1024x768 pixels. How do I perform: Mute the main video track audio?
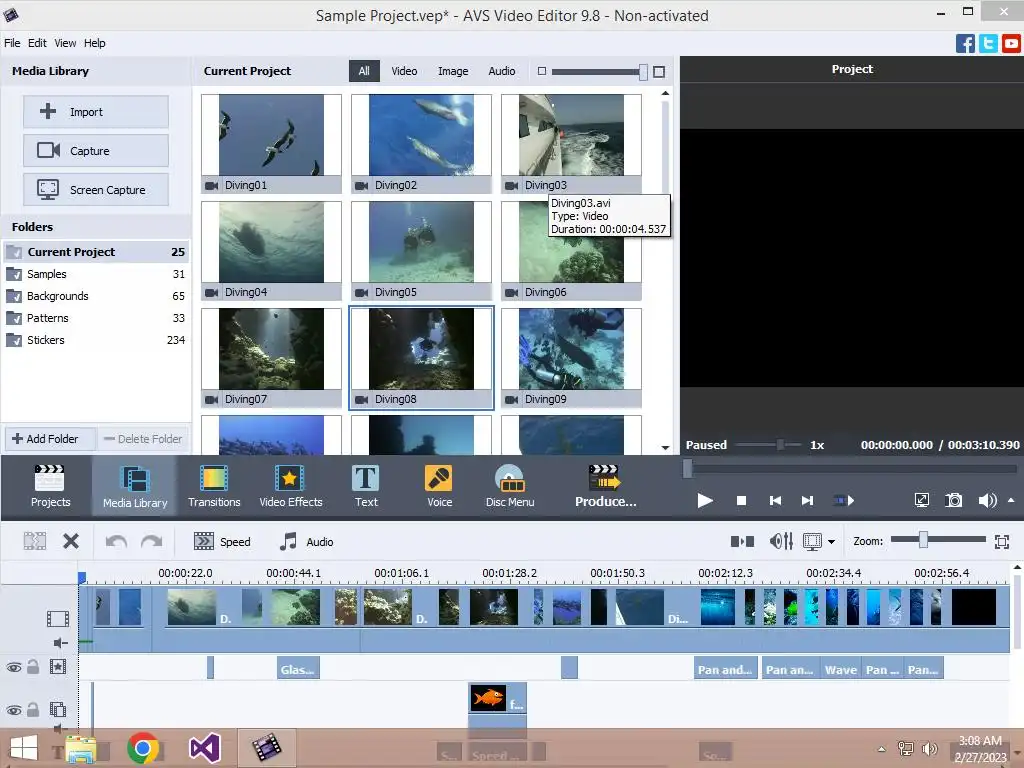(60, 643)
